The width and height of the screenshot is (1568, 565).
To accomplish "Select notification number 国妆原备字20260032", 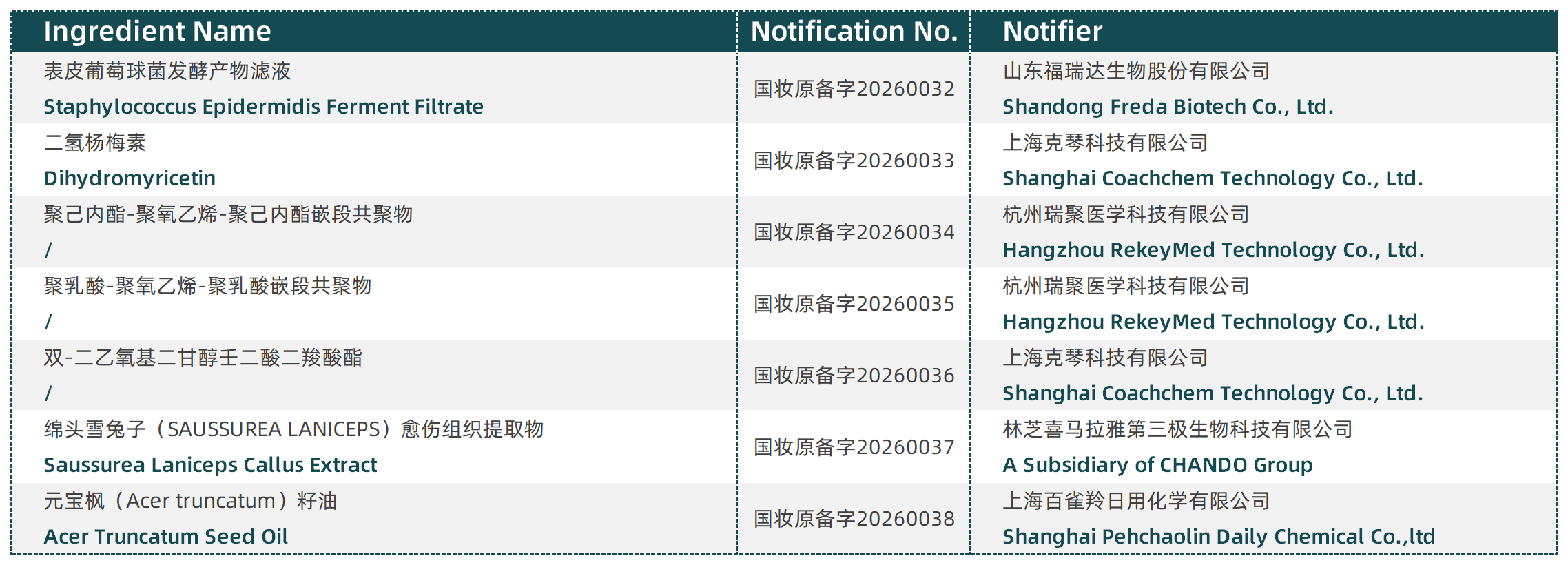I will [854, 89].
